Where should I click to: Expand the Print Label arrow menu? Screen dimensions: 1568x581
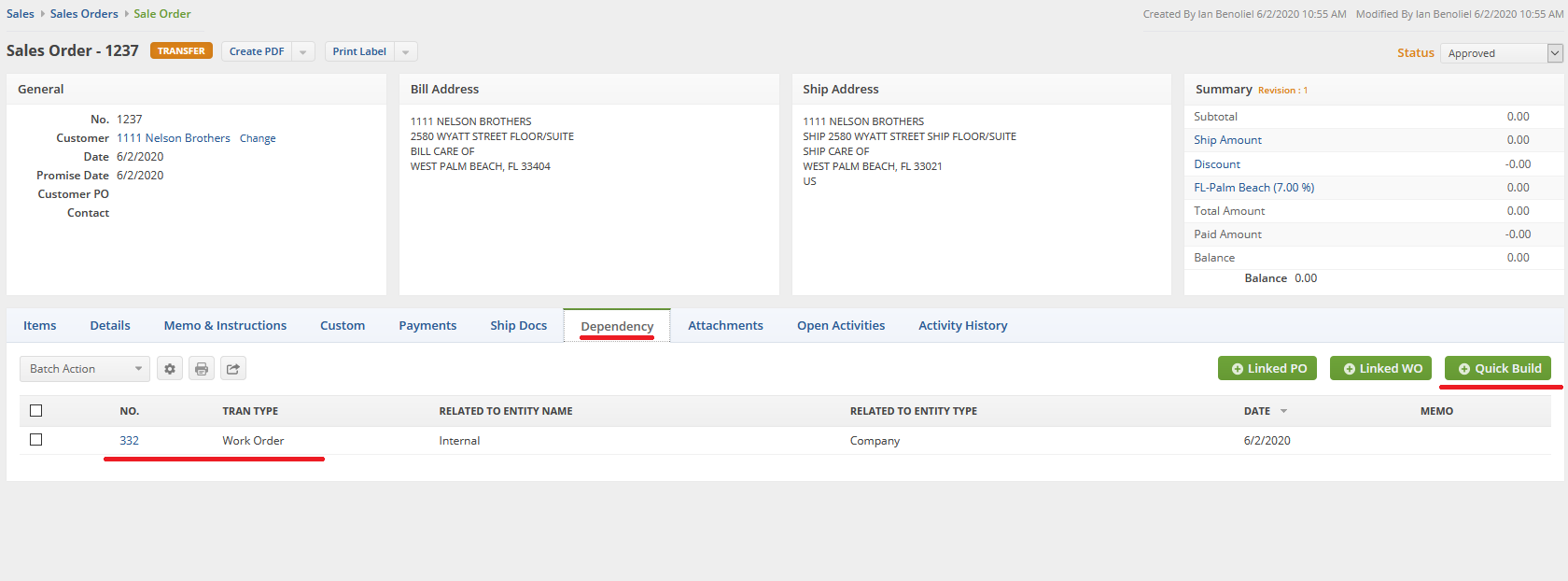point(406,52)
